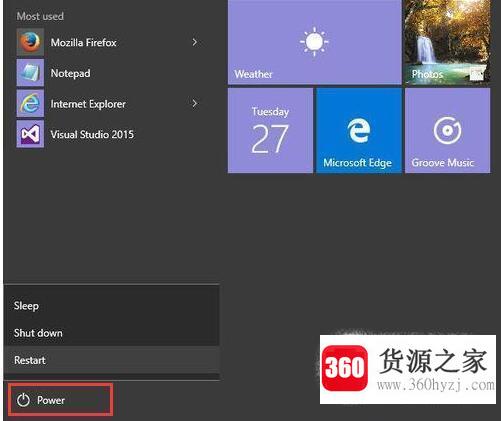Open the Weather tile
The width and height of the screenshot is (501, 421).
(315, 42)
